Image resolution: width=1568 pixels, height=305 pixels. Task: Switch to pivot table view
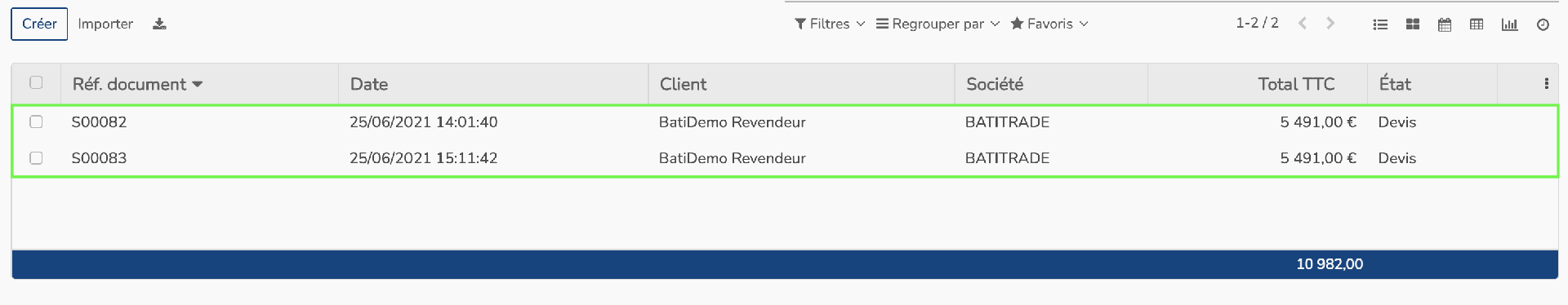1477,24
